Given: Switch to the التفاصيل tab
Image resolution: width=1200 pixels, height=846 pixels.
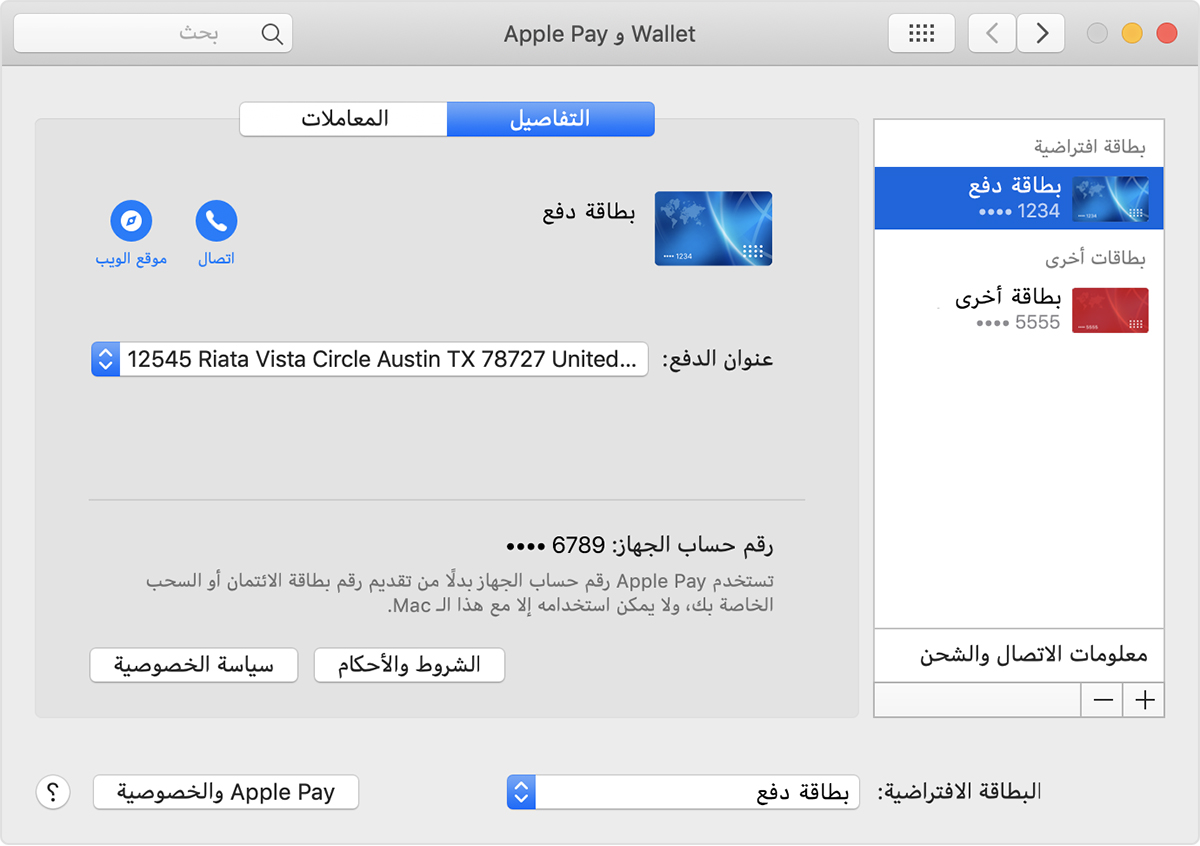Looking at the screenshot, I should tap(551, 119).
